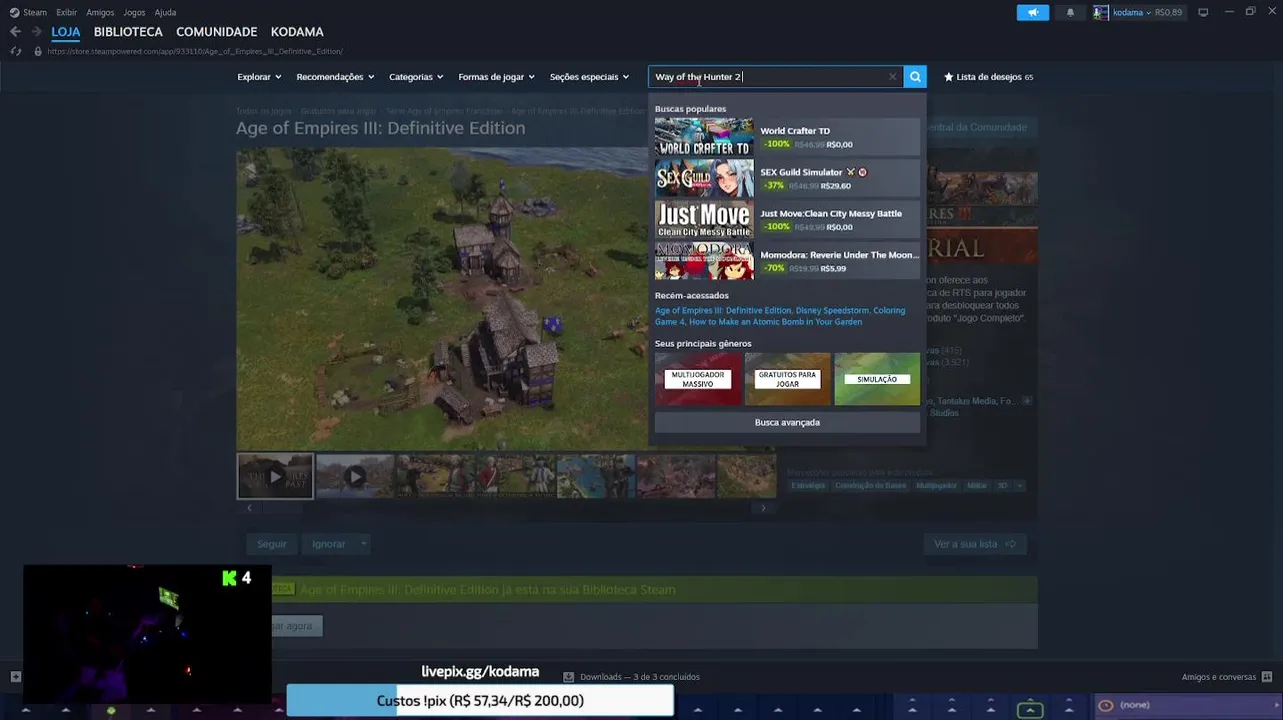The image size is (1283, 720).
Task: Open Seções especiais dropdown
Action: pyautogui.click(x=589, y=77)
